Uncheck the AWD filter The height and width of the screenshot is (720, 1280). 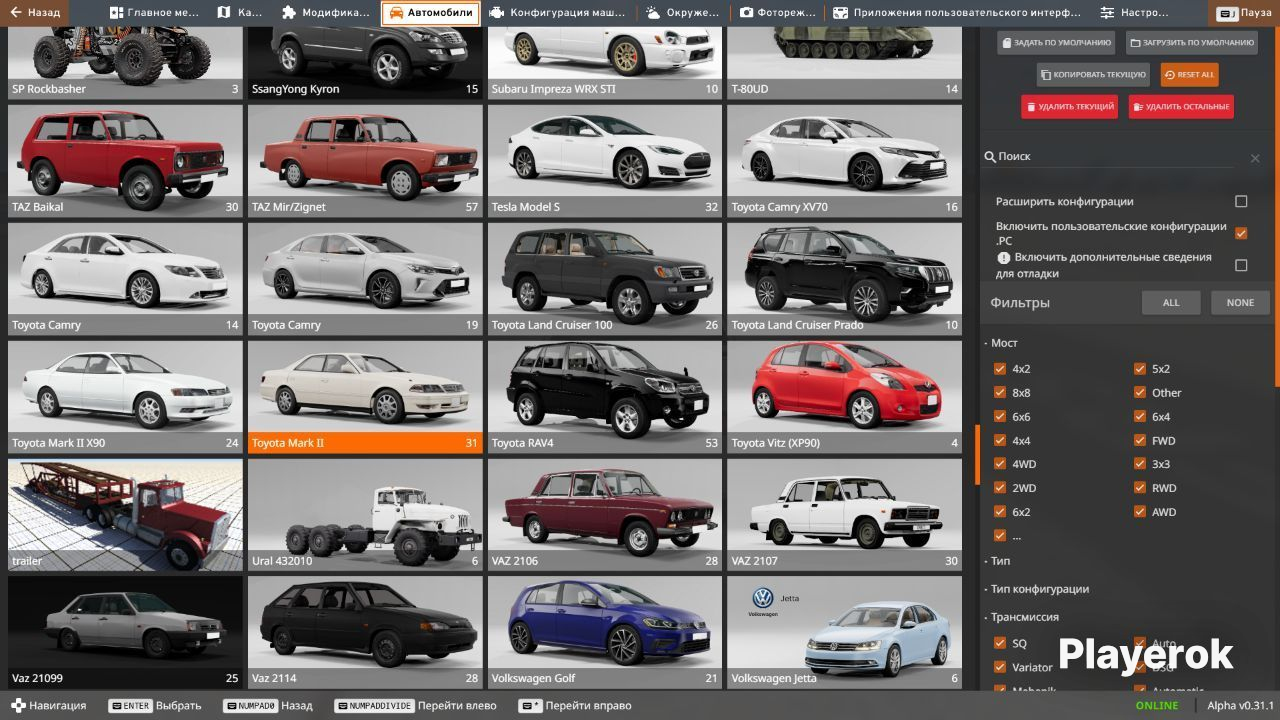(1140, 512)
